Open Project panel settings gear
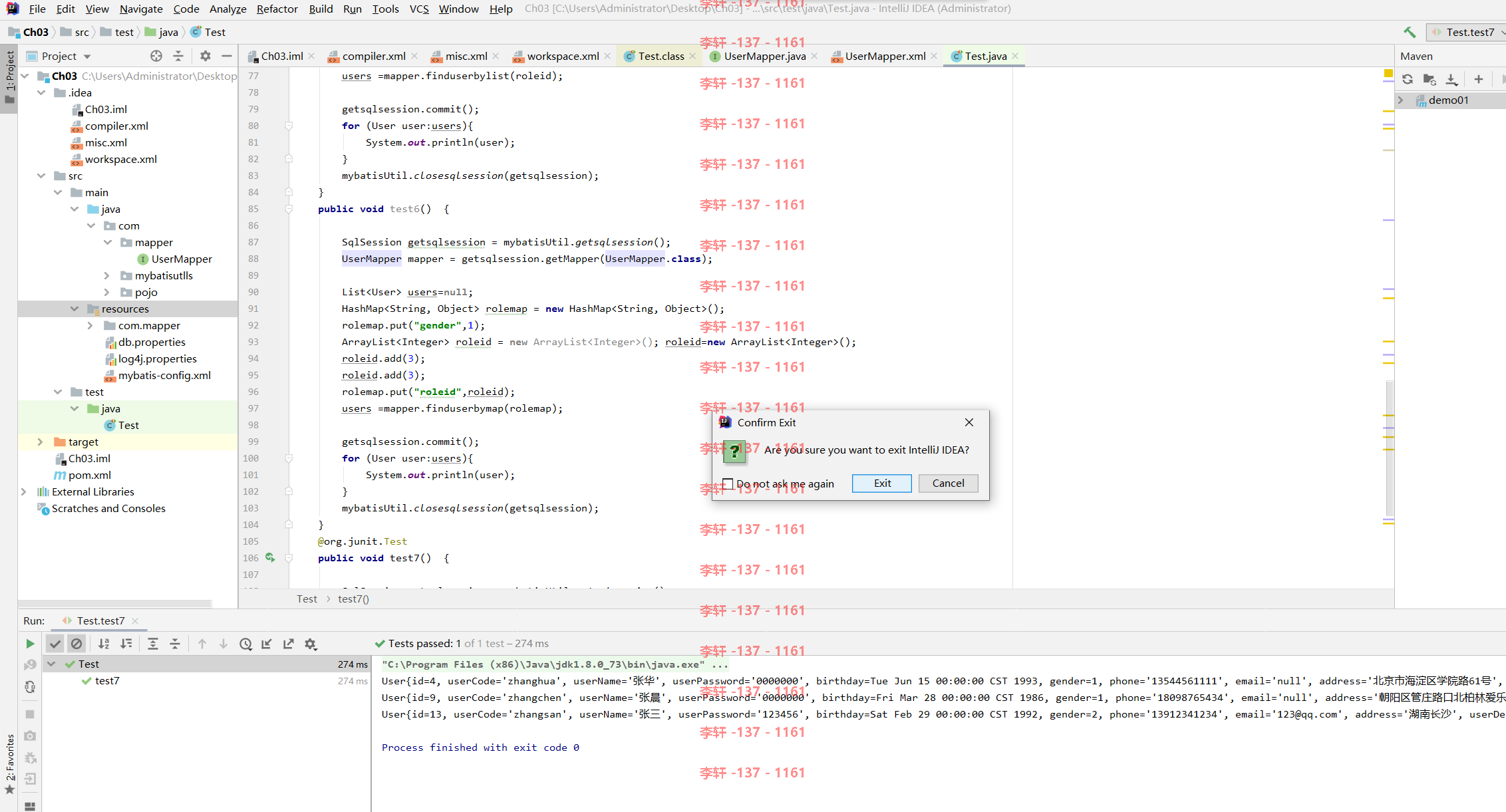Screen dimensions: 1506x812 pos(206,56)
